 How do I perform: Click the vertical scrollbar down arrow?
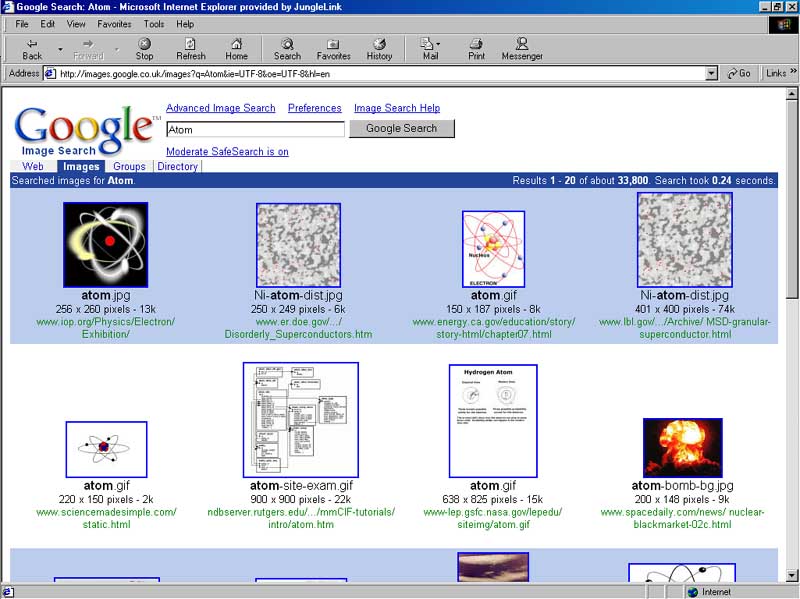[791, 575]
